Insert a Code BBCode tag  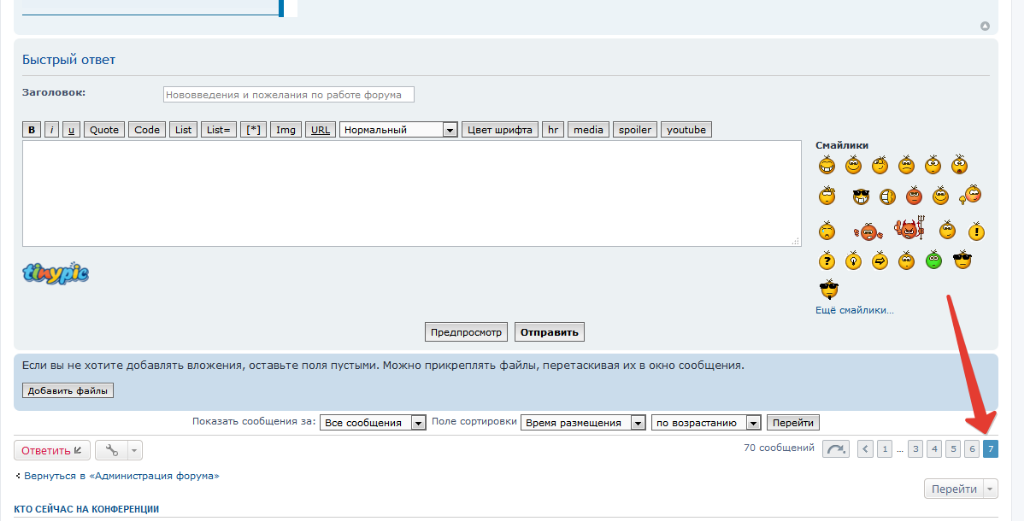point(147,130)
